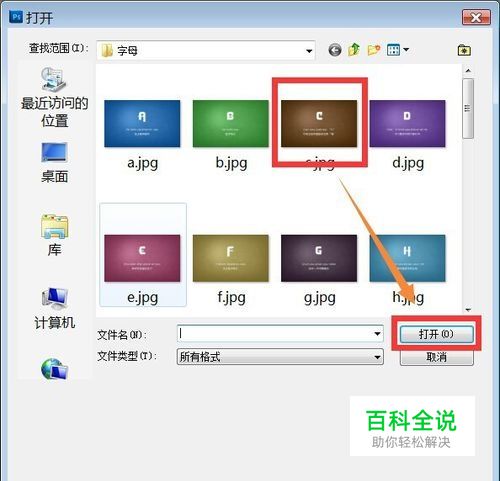The height and width of the screenshot is (481, 500).
Task: Open the Network globe icon in sidebar
Action: click(x=54, y=369)
